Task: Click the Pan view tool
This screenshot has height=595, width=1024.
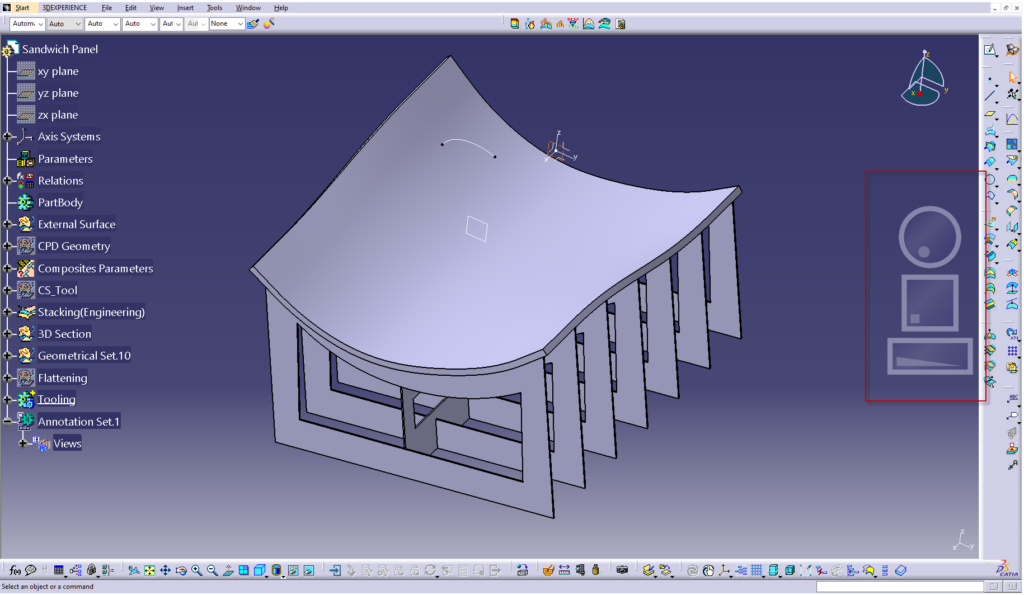Action: pos(165,570)
